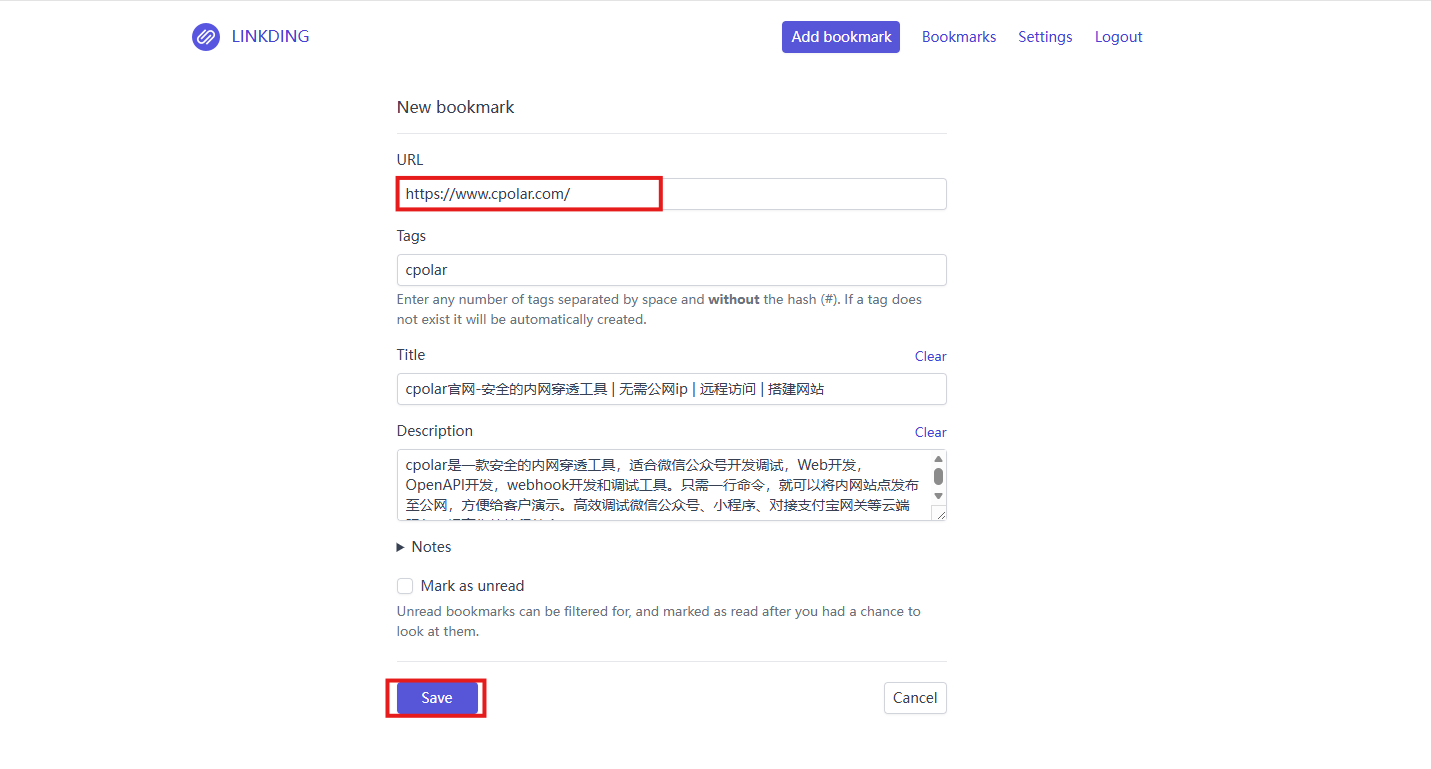Click the tags hint starting 'Enter any number'
Screen dimensions: 1431x769
point(660,309)
